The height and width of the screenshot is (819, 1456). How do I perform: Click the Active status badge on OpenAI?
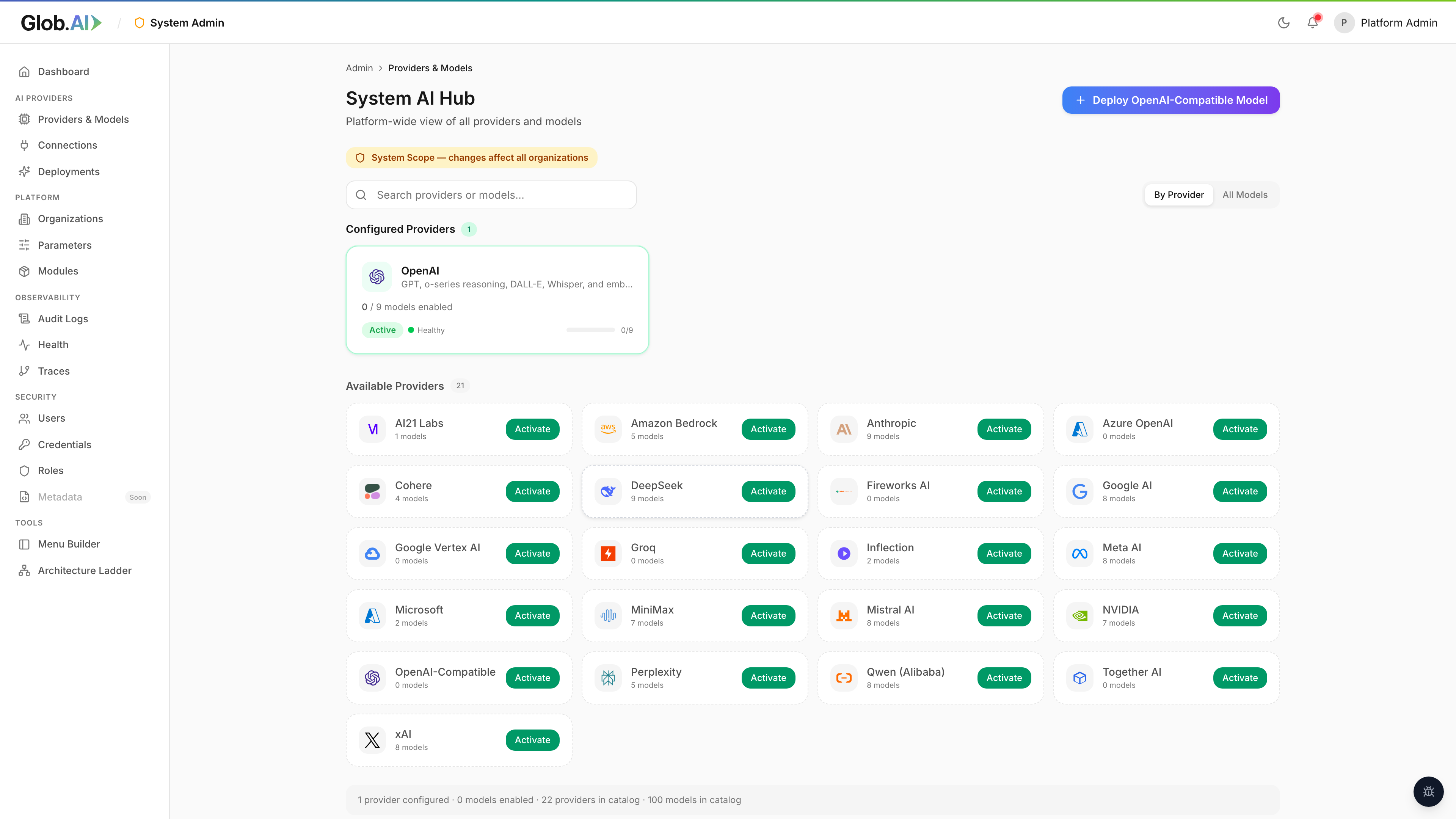coord(383,330)
